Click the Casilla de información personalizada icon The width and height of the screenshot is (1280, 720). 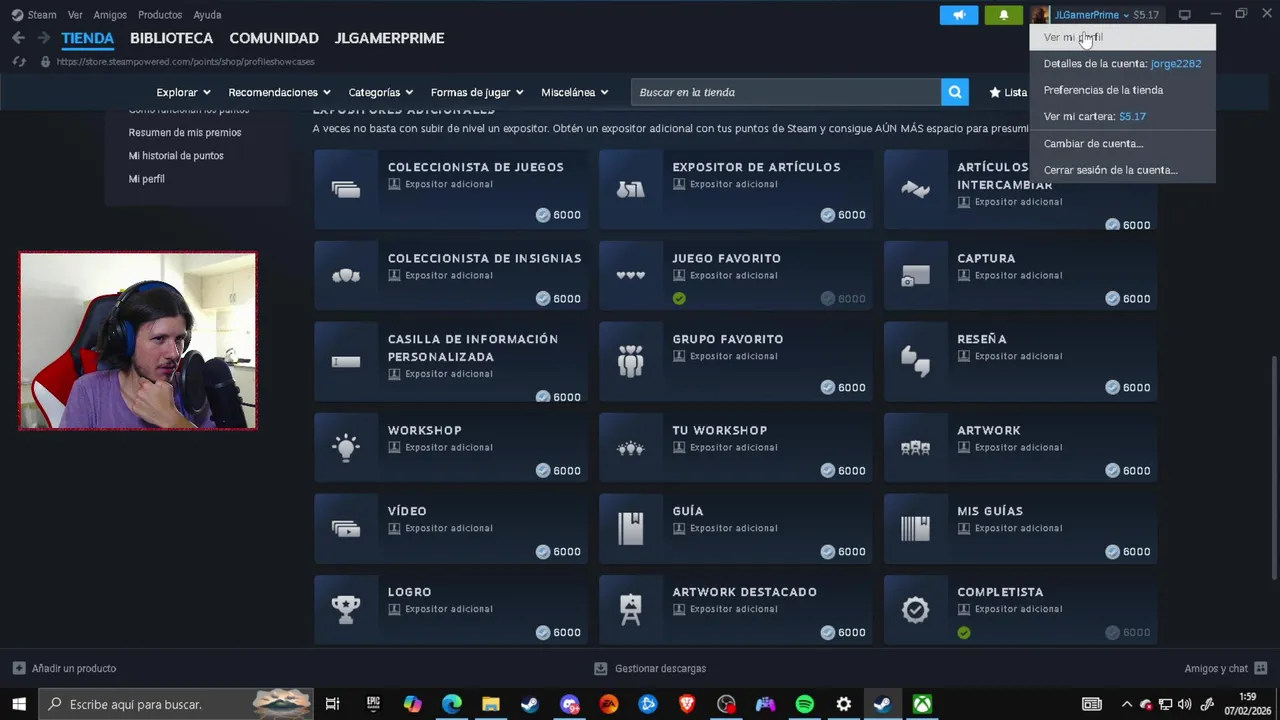tap(346, 361)
